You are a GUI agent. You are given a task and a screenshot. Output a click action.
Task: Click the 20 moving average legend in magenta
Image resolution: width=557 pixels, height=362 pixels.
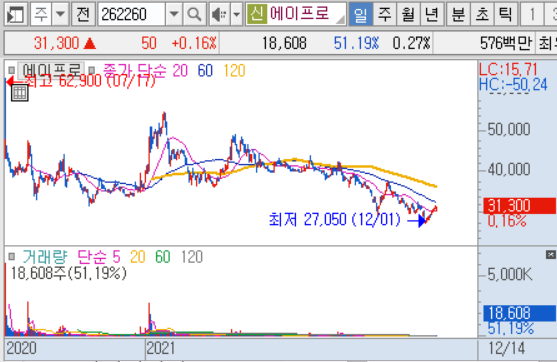click(x=180, y=71)
